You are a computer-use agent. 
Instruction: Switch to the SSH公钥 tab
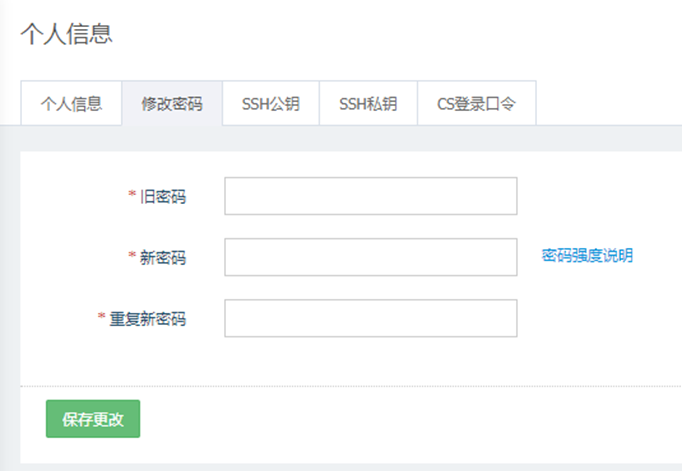pyautogui.click(x=270, y=104)
